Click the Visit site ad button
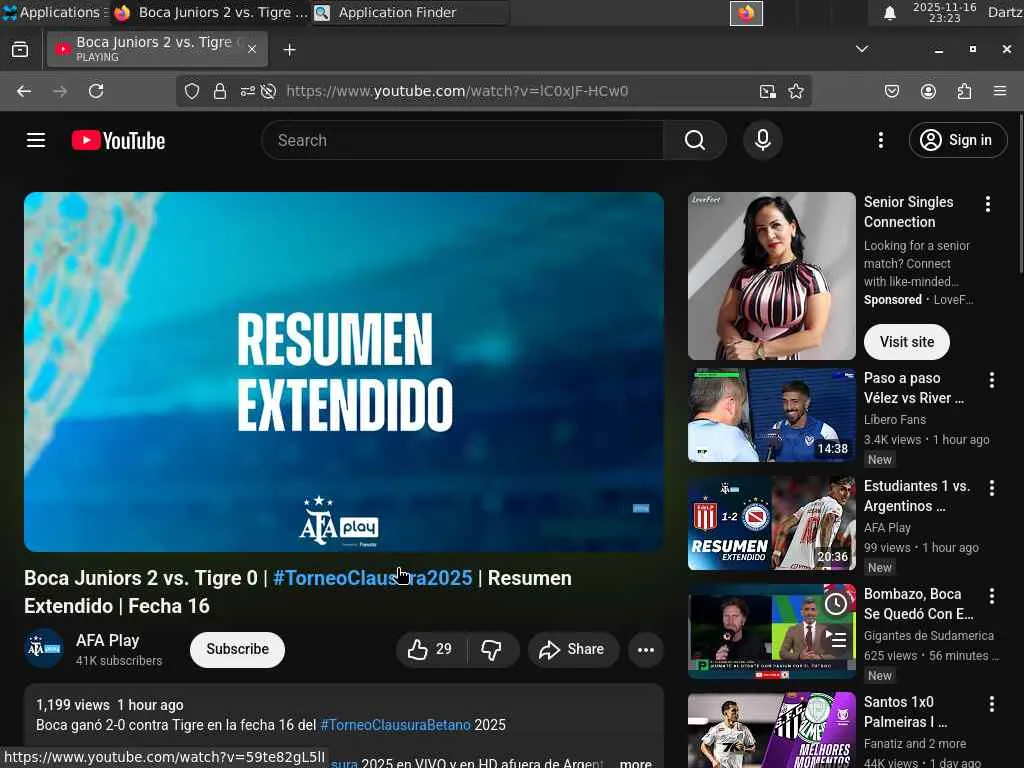This screenshot has height=768, width=1024. click(906, 342)
